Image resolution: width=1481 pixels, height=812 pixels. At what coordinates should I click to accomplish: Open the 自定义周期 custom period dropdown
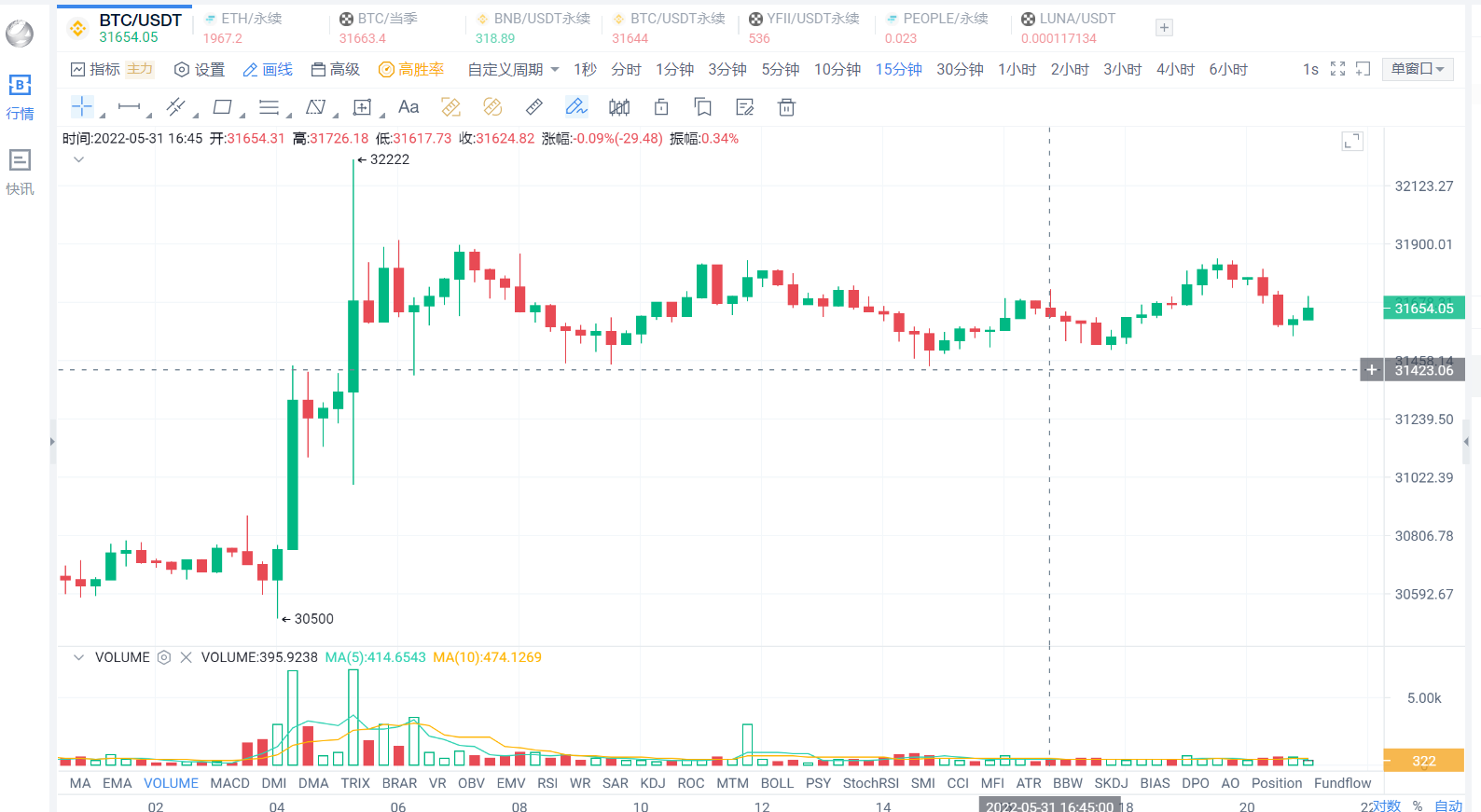[513, 70]
